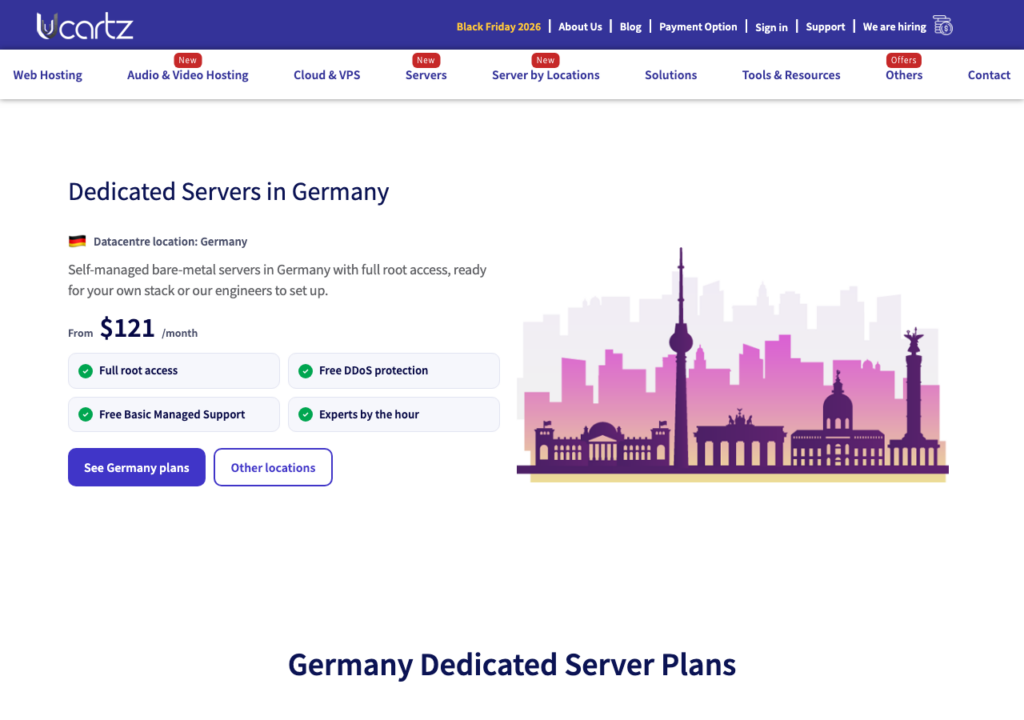Open the Servers menu
Image resolution: width=1024 pixels, height=720 pixels.
click(x=426, y=75)
